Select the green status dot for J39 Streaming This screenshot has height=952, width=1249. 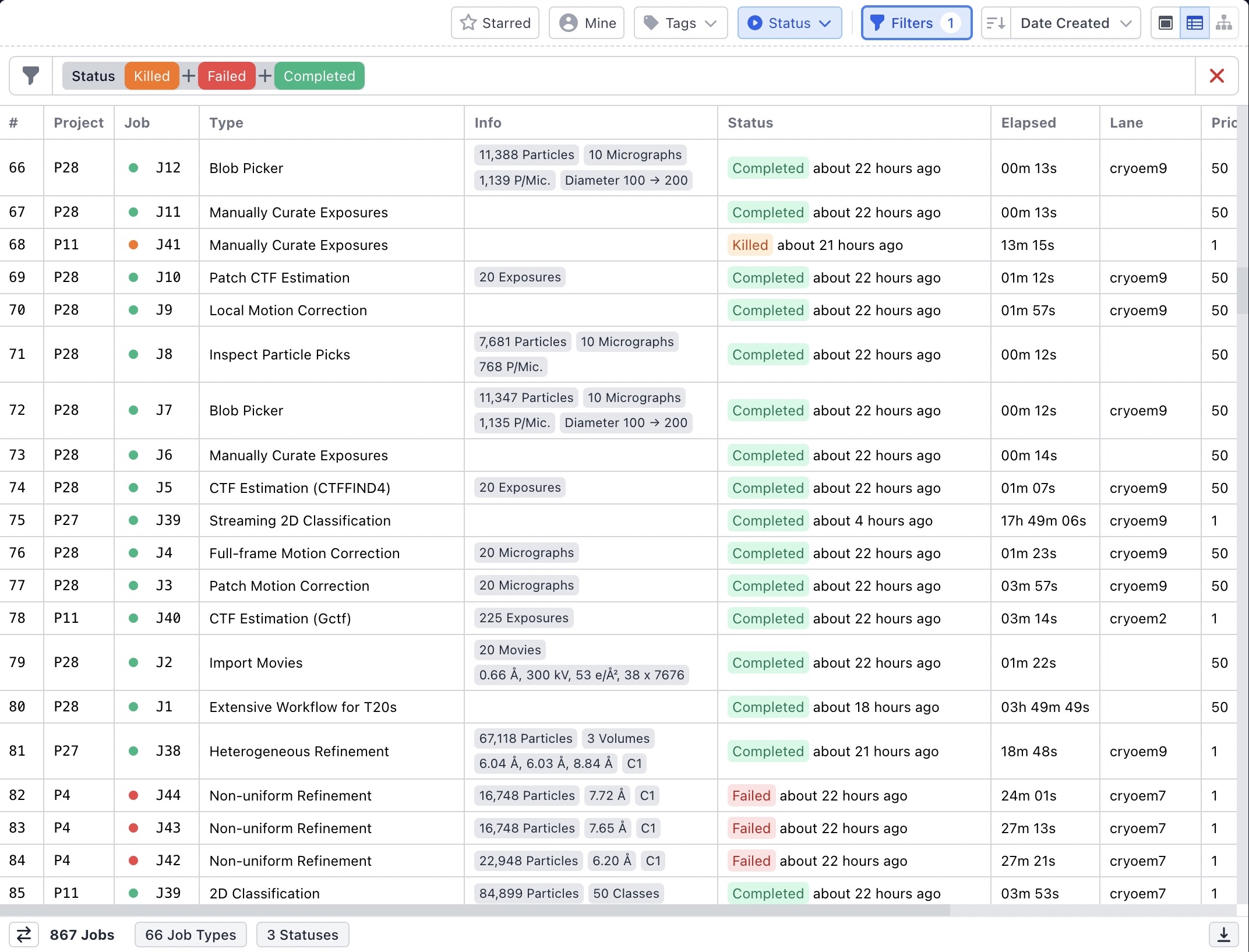tap(133, 520)
